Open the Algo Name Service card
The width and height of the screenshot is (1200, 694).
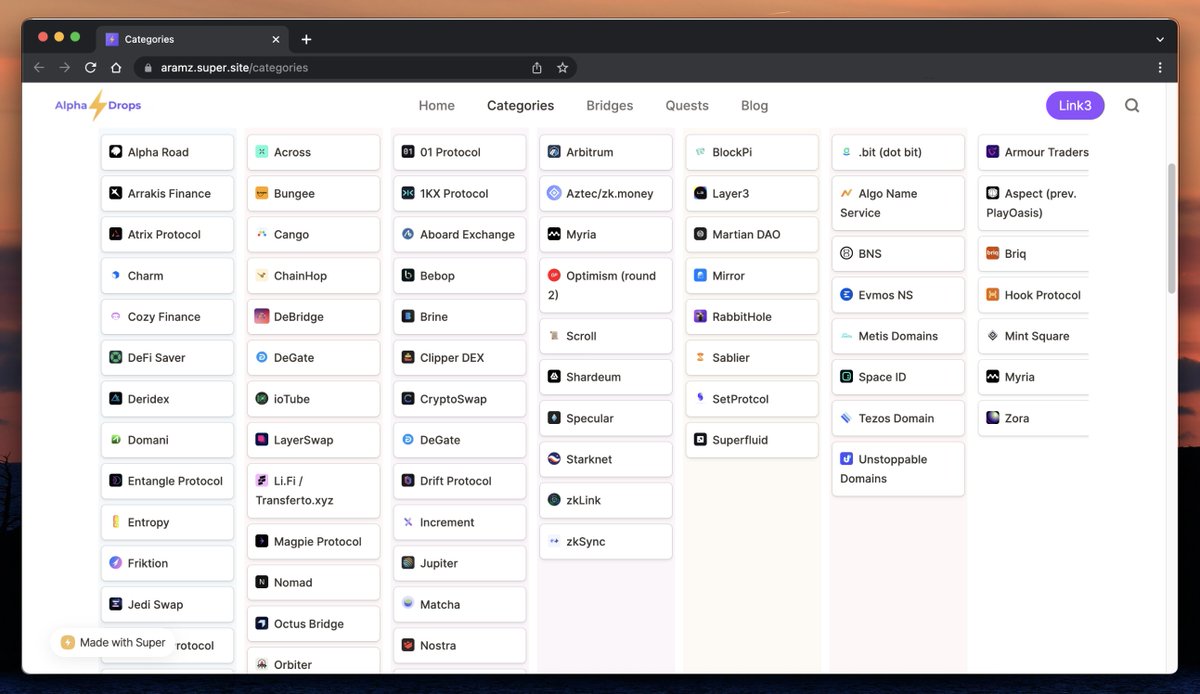897,203
